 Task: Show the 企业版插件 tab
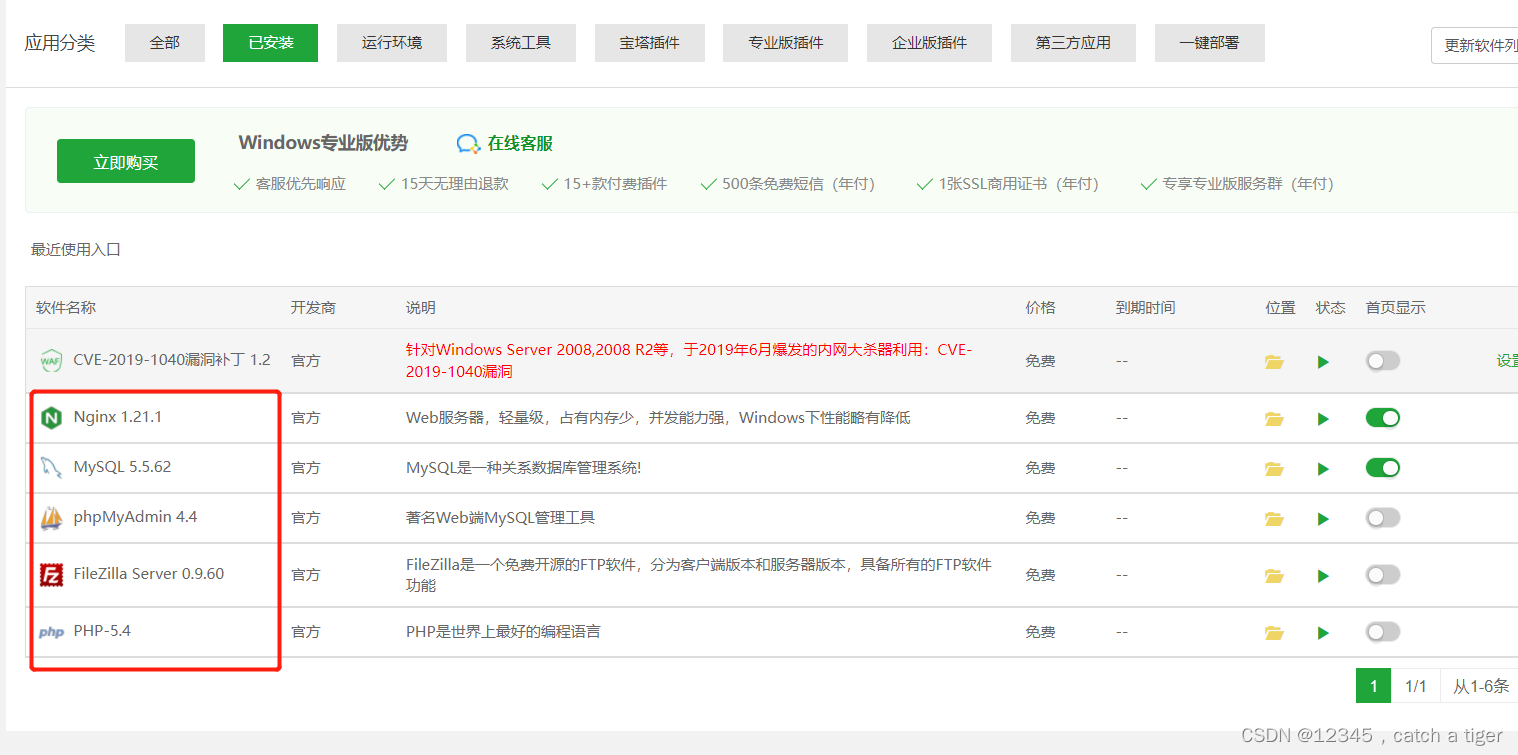pos(930,43)
